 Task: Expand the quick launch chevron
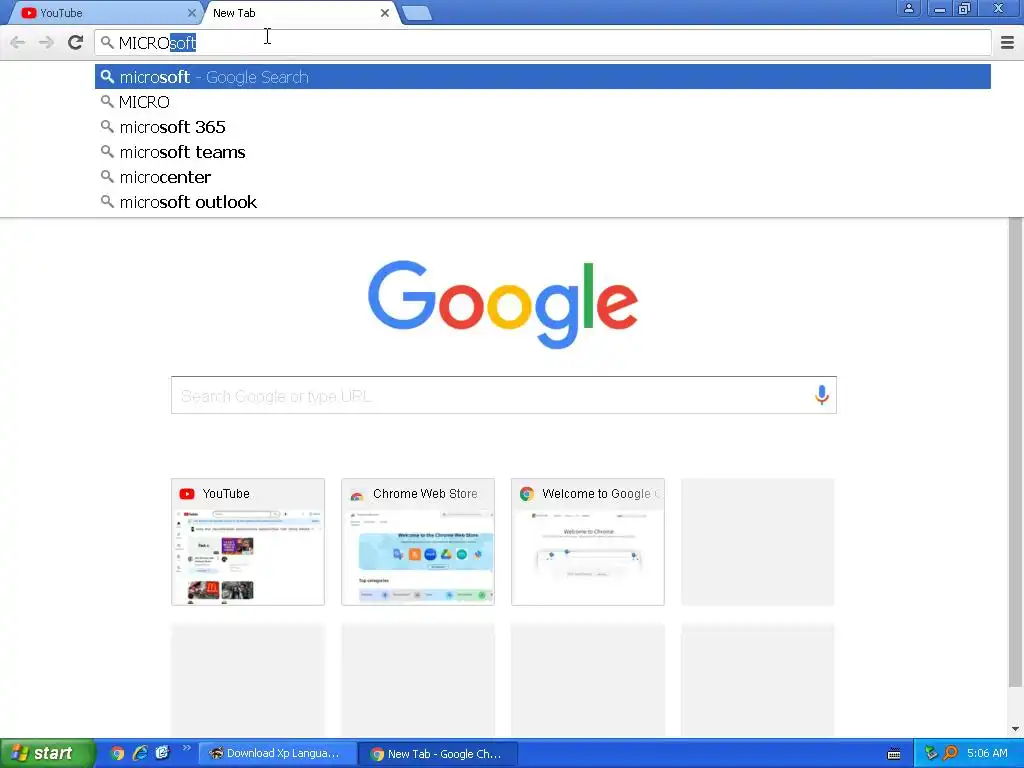[187, 748]
